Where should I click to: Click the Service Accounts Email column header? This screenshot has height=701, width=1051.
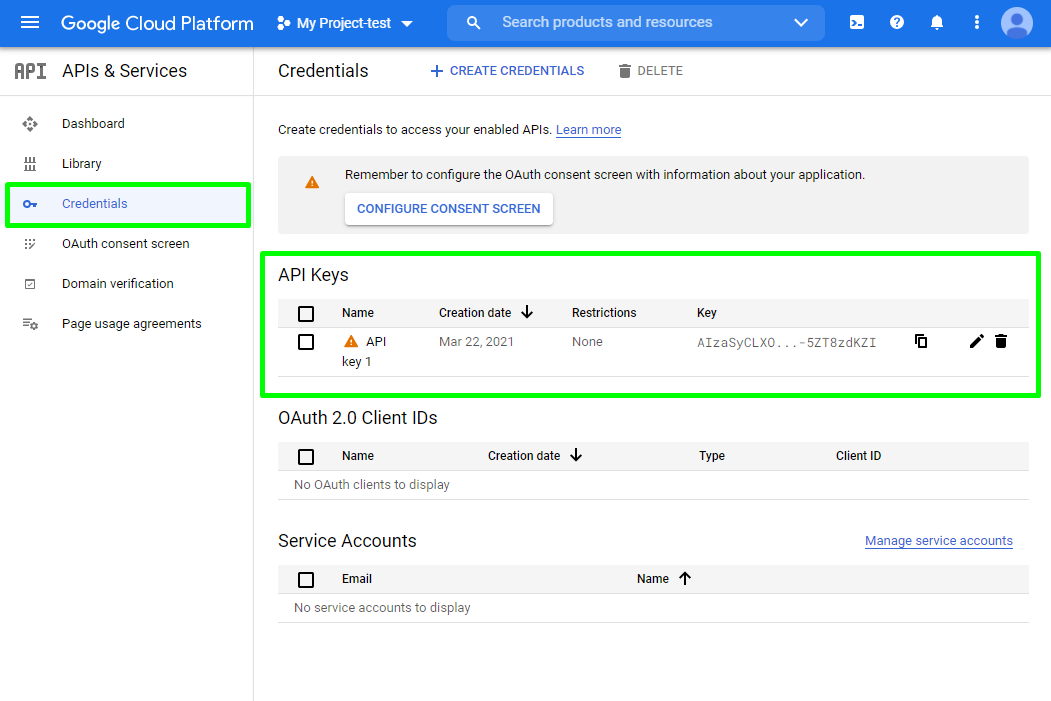(x=357, y=579)
